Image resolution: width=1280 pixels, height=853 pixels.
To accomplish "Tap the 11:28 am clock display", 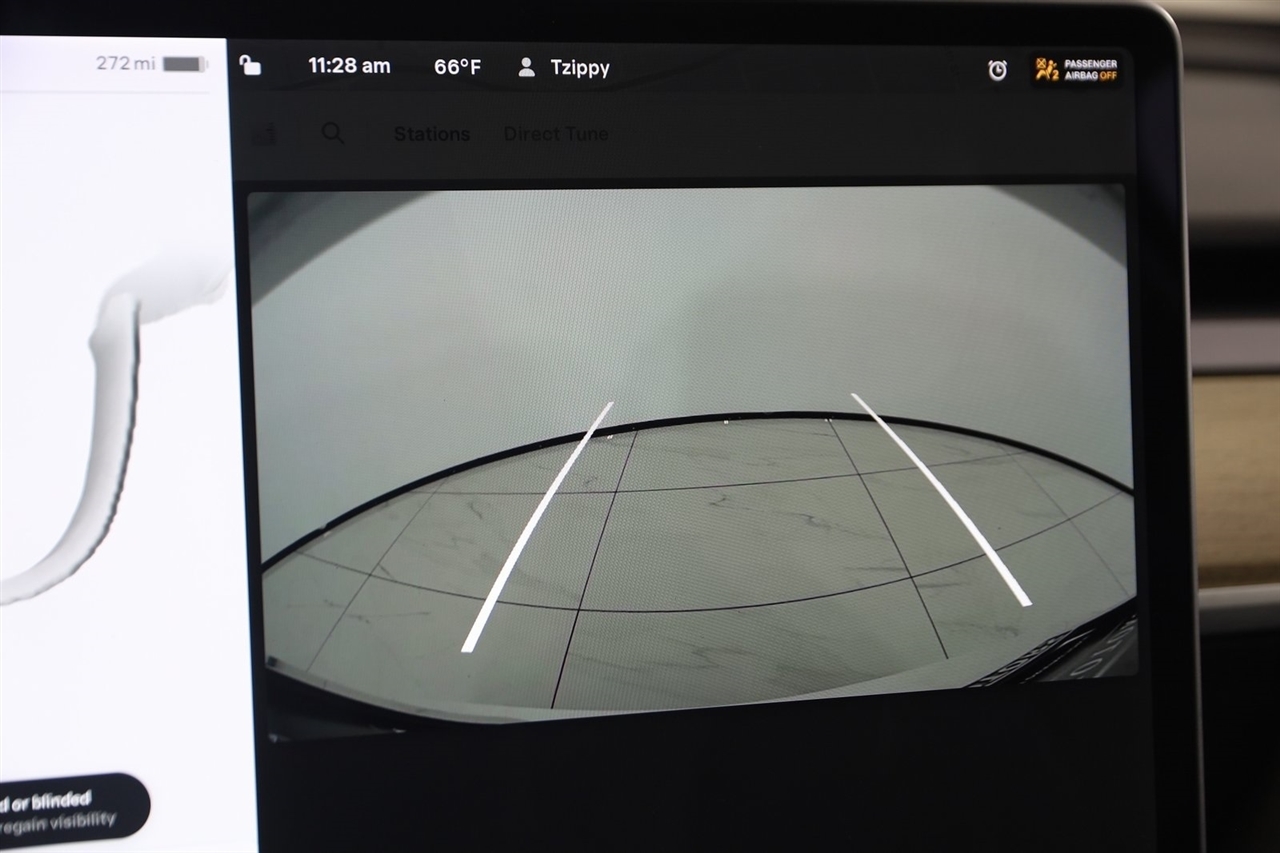I will [x=349, y=67].
